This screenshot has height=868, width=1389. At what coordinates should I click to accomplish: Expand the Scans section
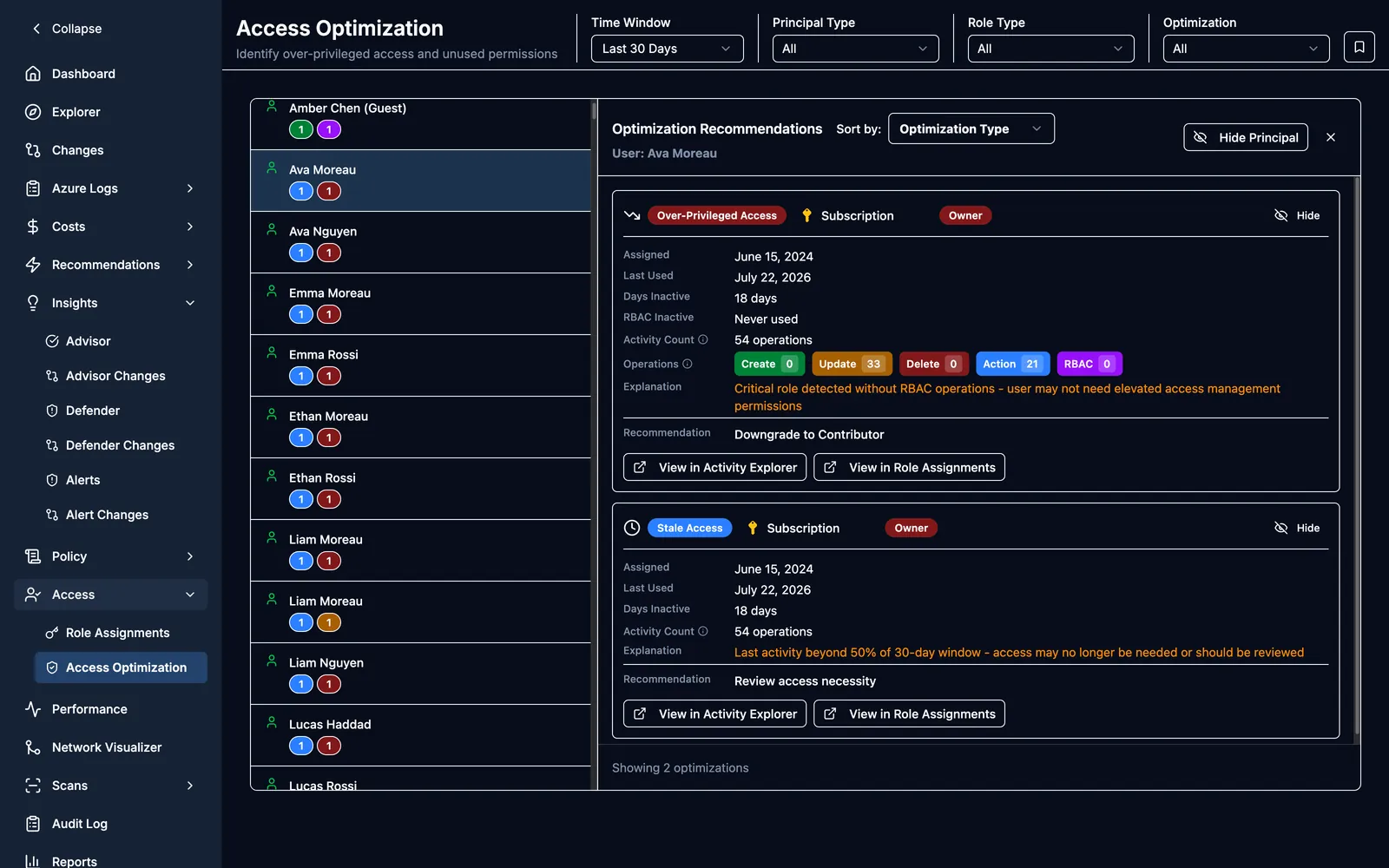pos(111,786)
